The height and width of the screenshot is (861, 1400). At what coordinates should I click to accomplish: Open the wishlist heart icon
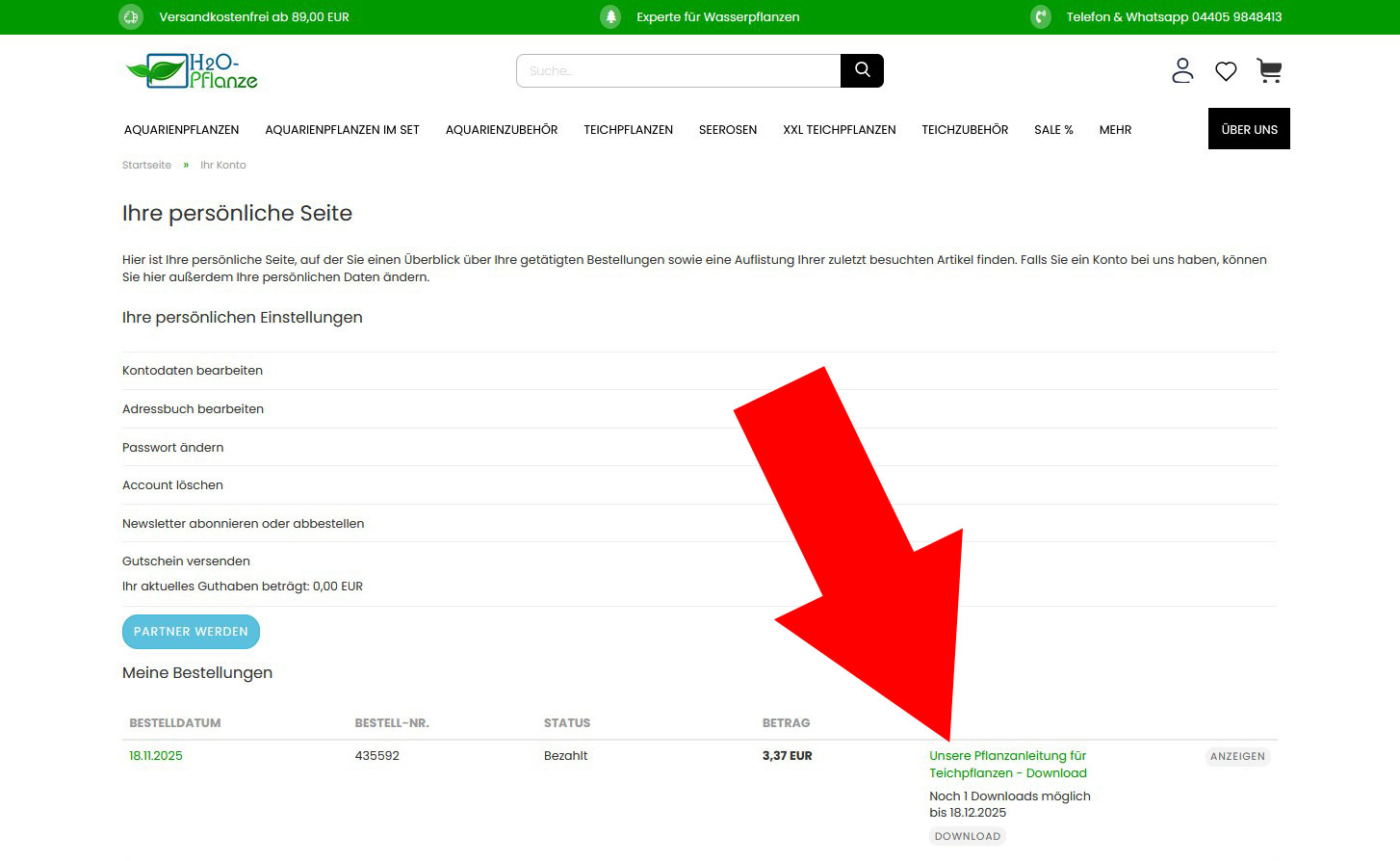coord(1226,71)
